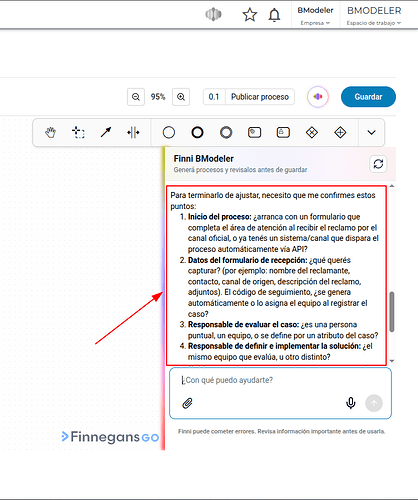Choose the space tool icon

133,133
